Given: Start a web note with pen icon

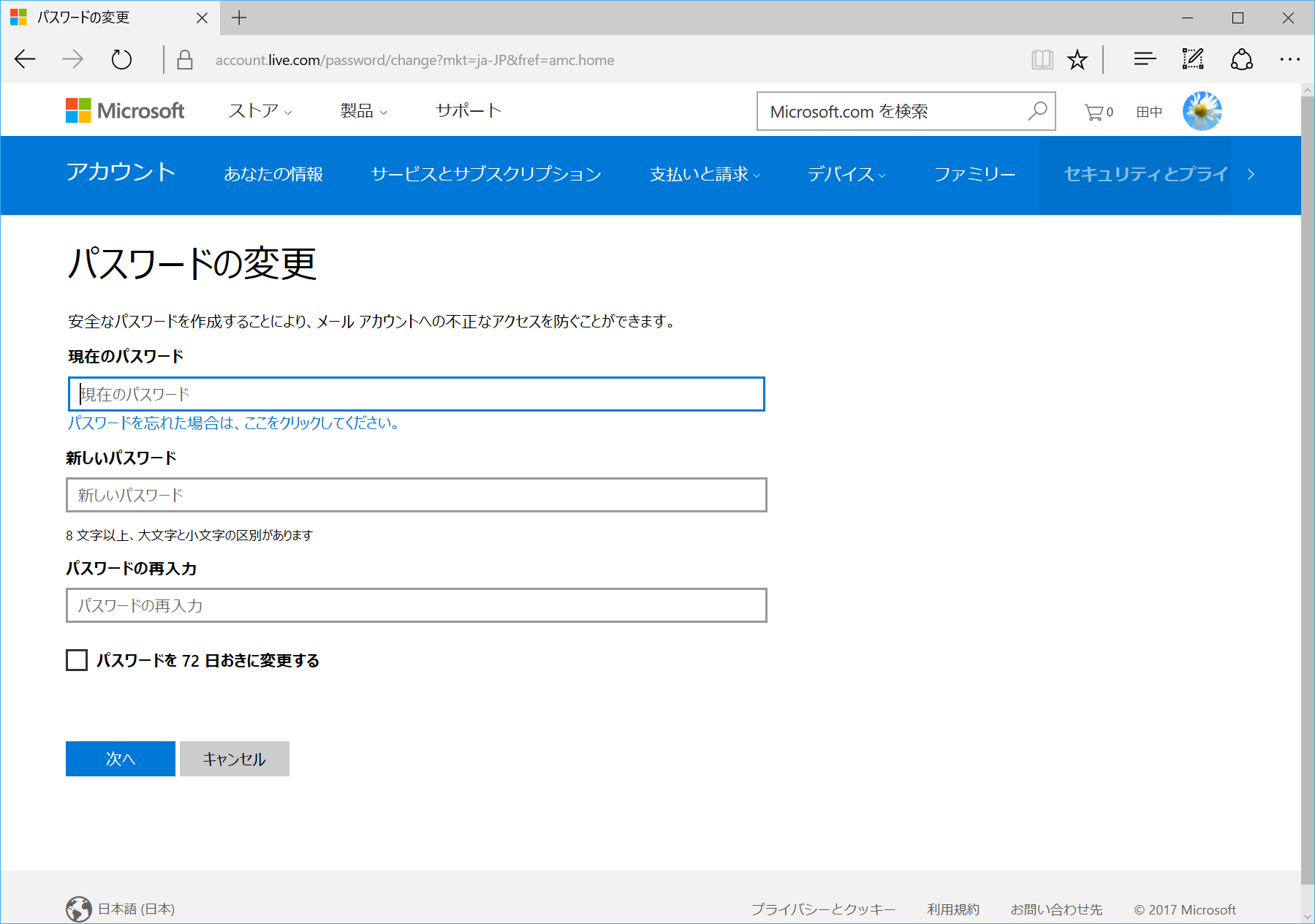Looking at the screenshot, I should click(1191, 58).
